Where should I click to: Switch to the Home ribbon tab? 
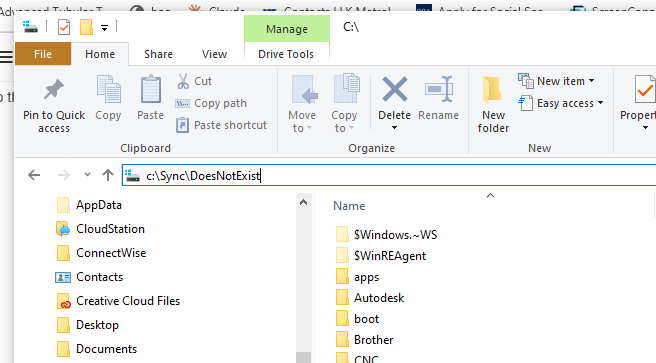coord(100,54)
